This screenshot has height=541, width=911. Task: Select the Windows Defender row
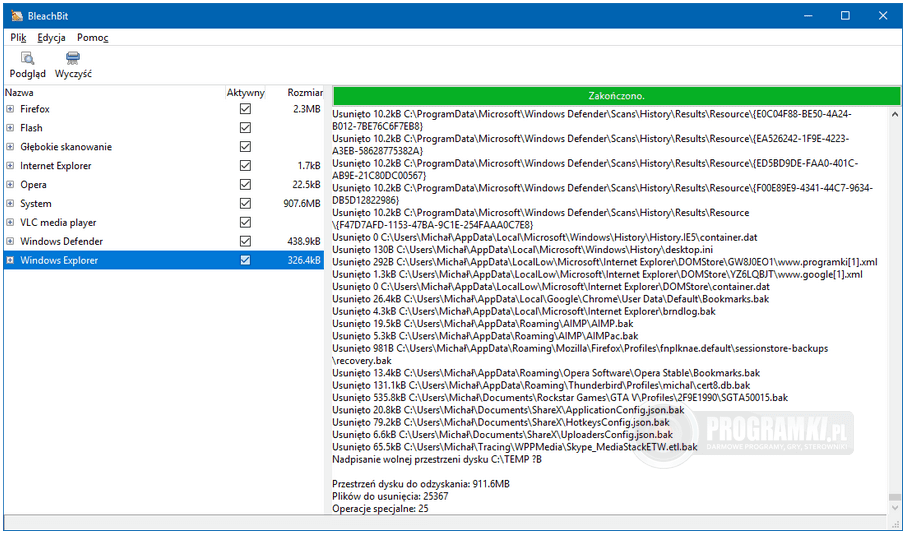point(62,241)
